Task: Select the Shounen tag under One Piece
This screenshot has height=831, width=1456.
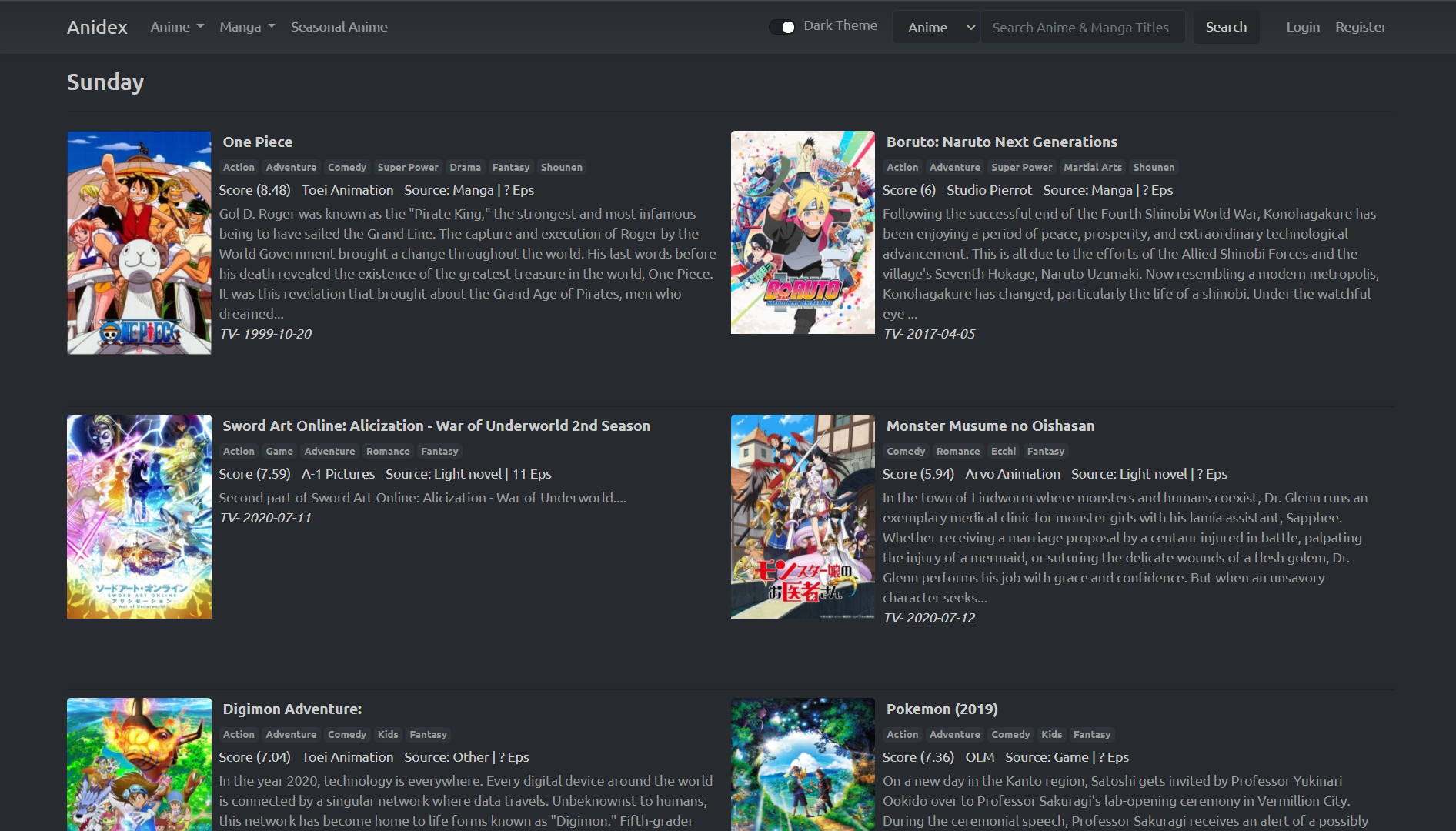Action: click(561, 167)
